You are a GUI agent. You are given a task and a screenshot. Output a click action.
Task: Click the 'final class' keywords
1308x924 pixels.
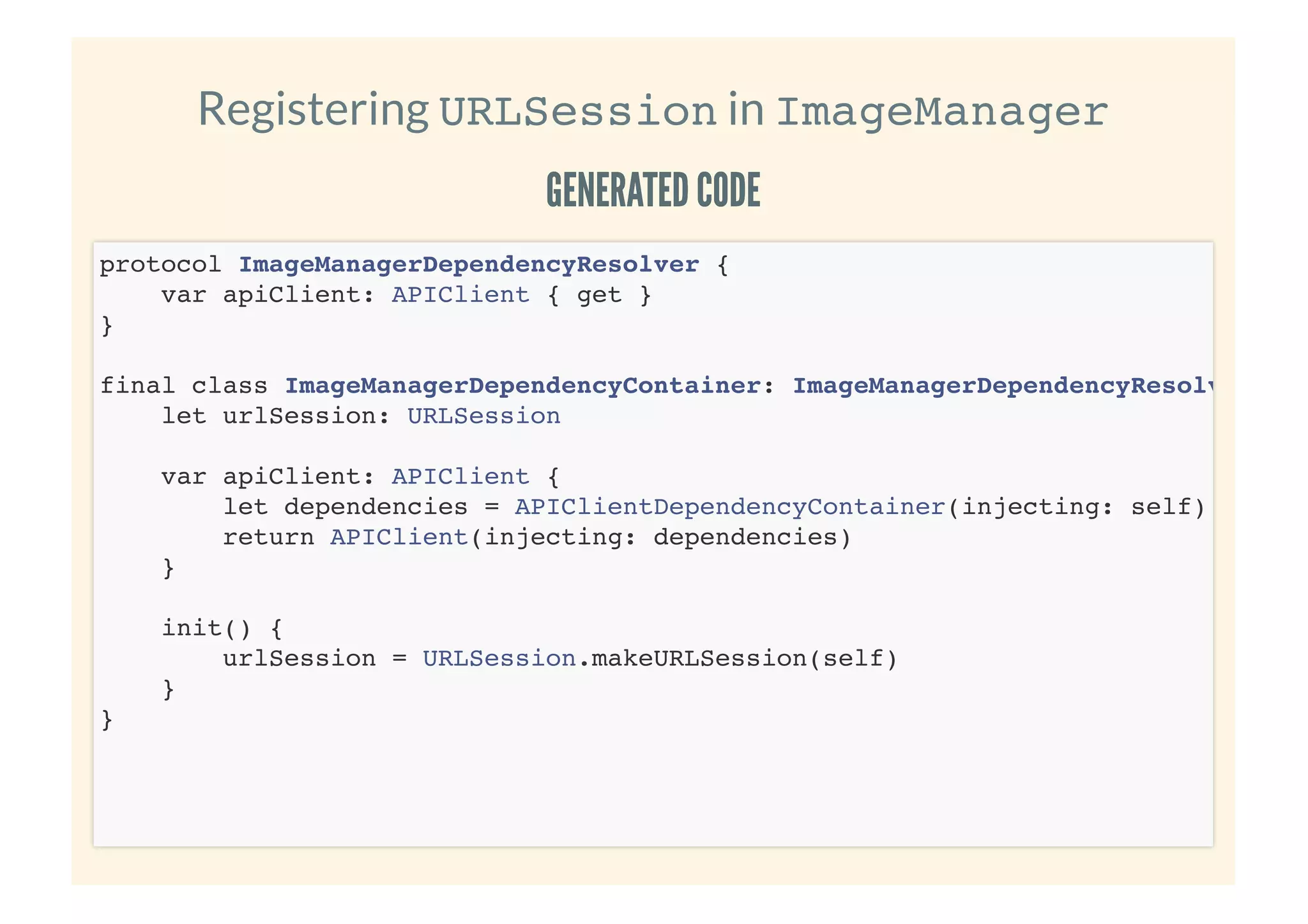pos(184,386)
